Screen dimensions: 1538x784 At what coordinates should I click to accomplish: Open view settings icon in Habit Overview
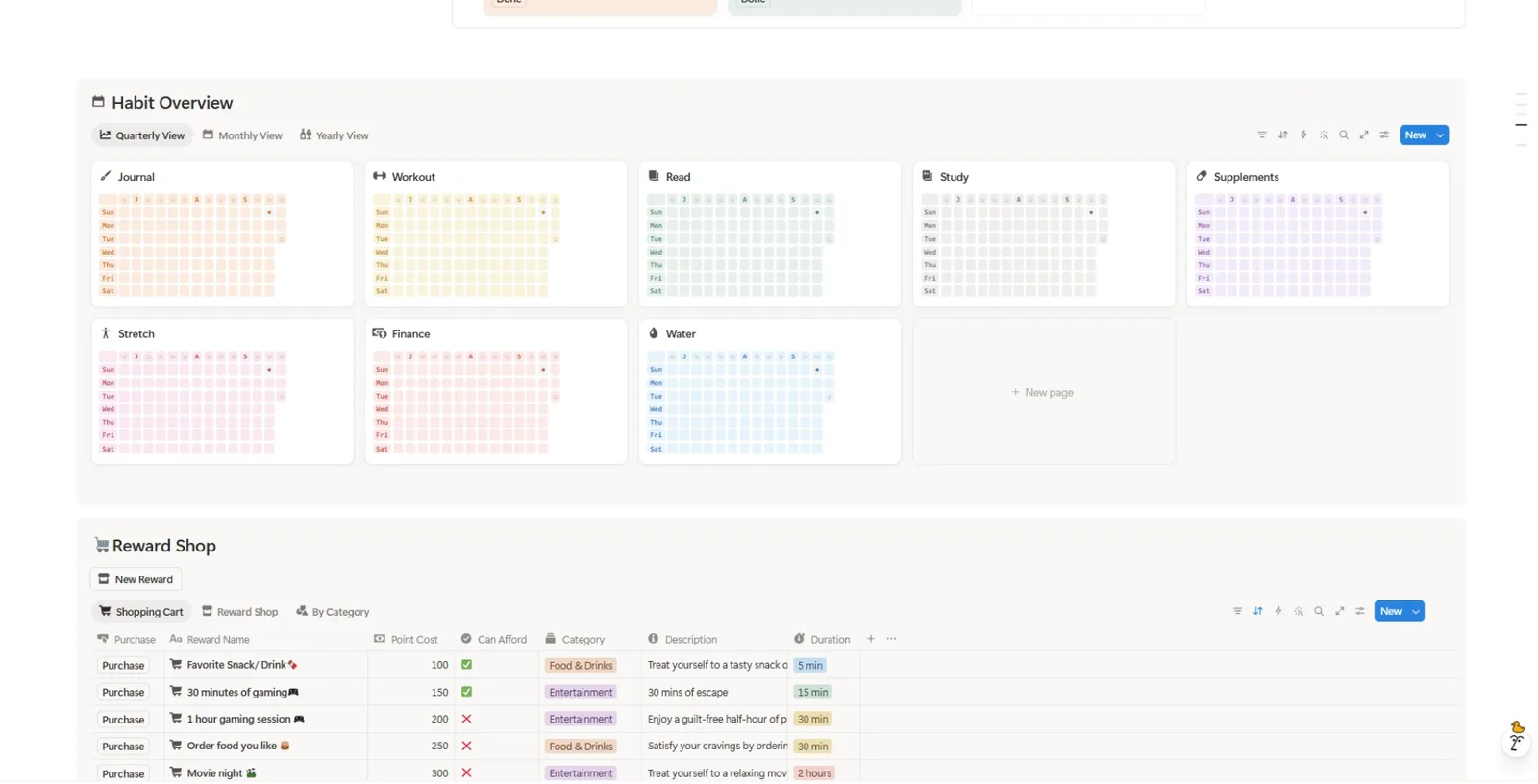[x=1384, y=135]
